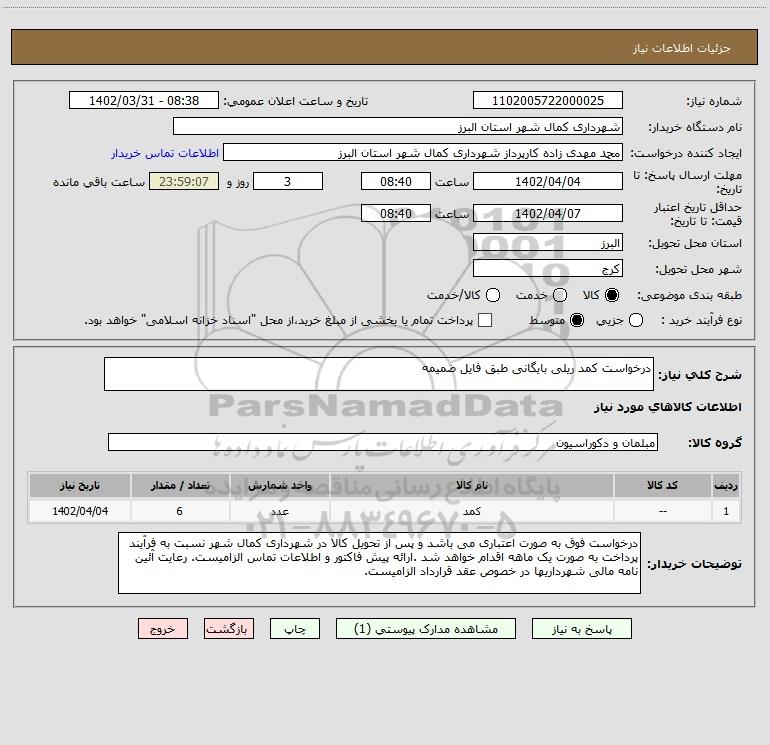Image resolution: width=770 pixels, height=745 pixels.
Task: Open the اطلاعات تماس خریدار link
Action: (x=165, y=153)
